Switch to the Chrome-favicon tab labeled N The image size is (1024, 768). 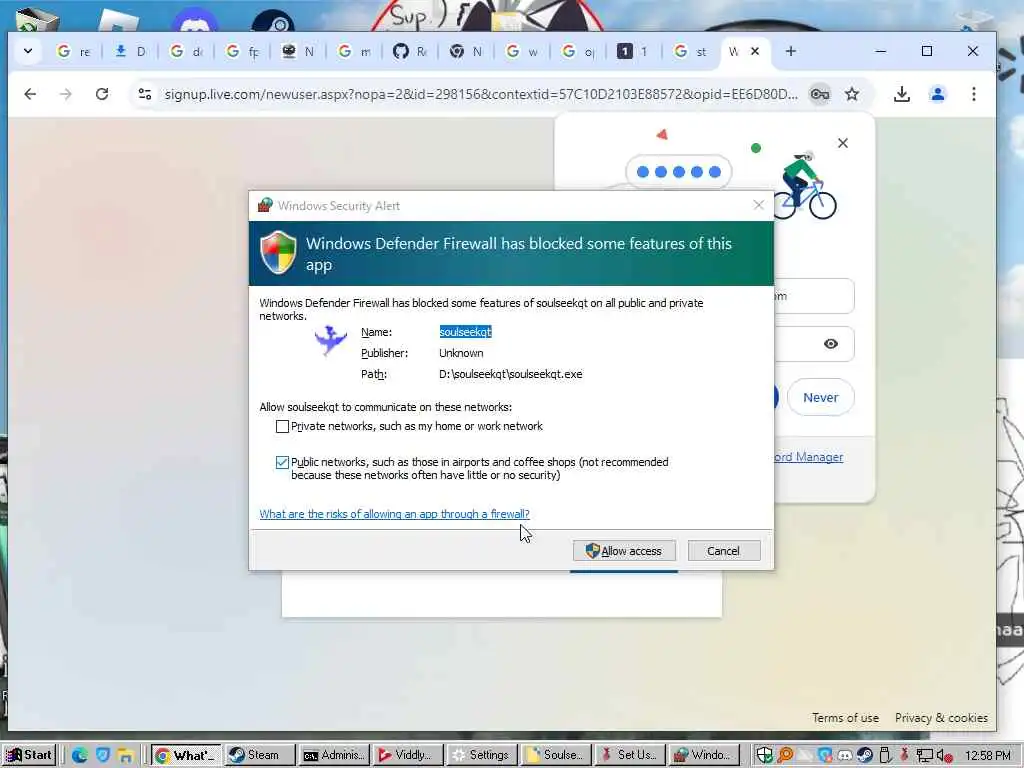click(466, 51)
